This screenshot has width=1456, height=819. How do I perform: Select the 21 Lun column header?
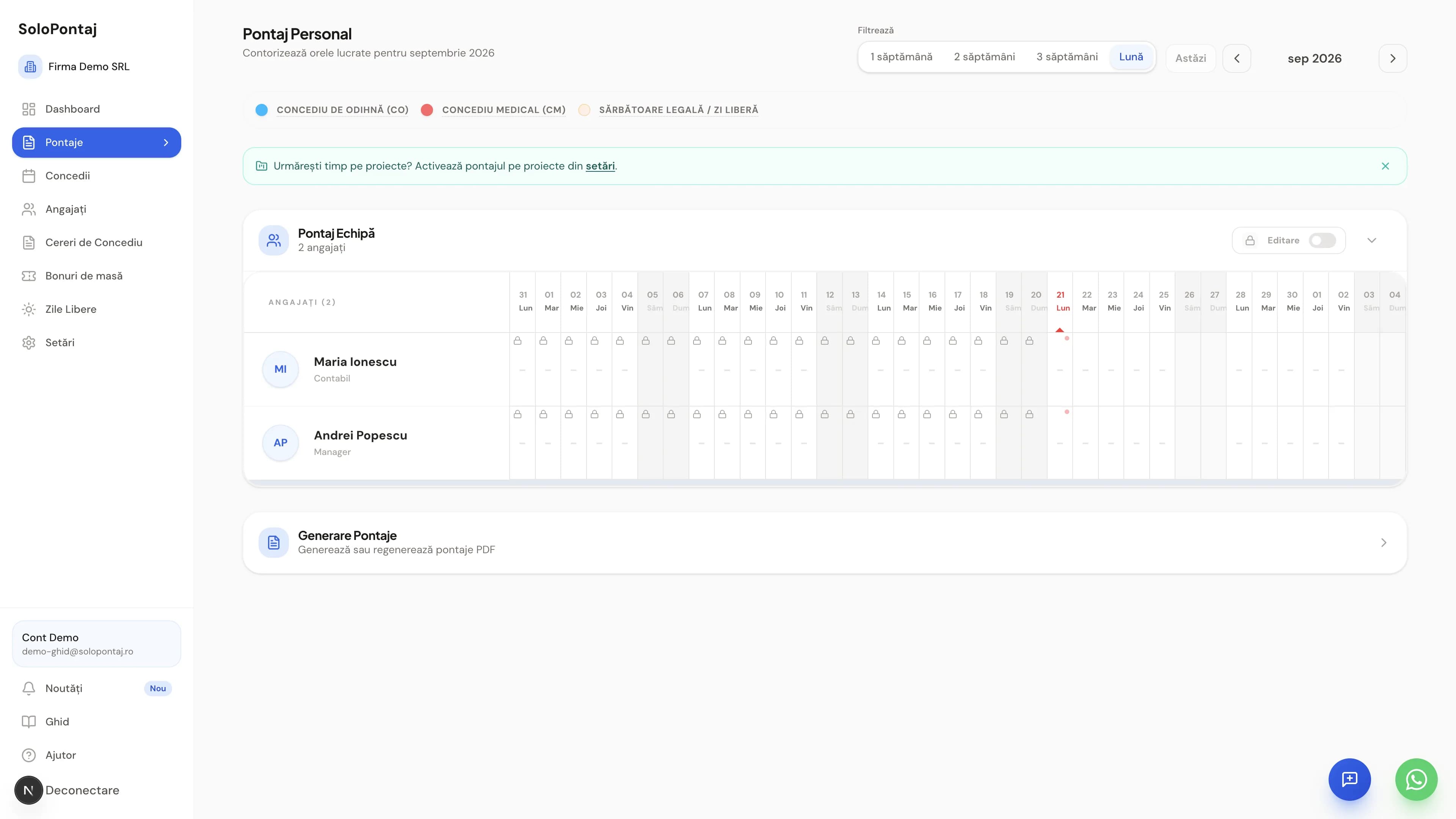(x=1061, y=301)
